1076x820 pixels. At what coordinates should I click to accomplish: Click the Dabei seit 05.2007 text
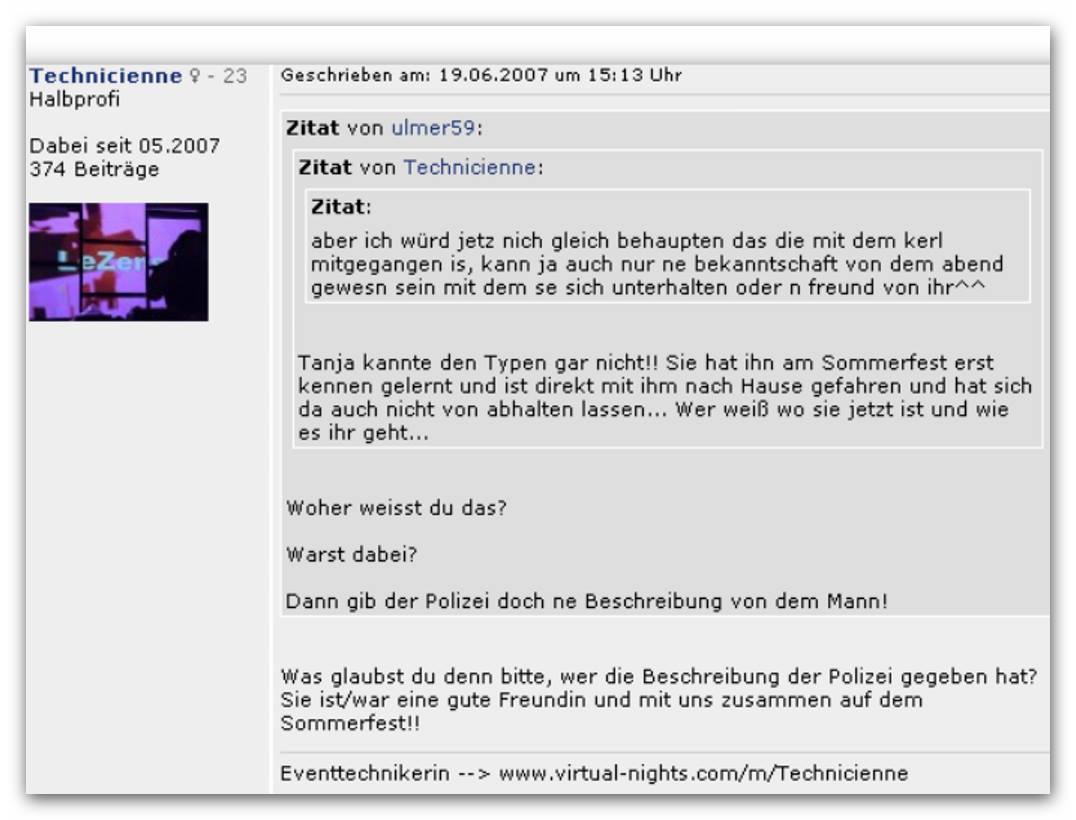124,145
